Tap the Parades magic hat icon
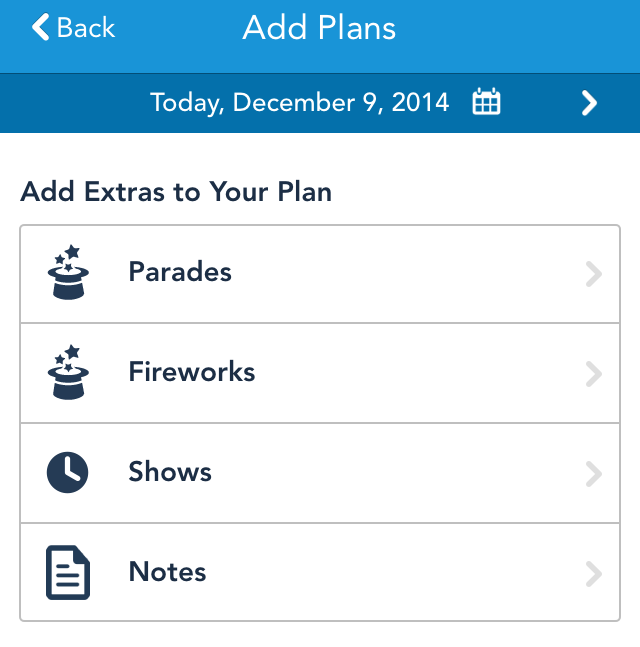This screenshot has height=647, width=640. [68, 272]
